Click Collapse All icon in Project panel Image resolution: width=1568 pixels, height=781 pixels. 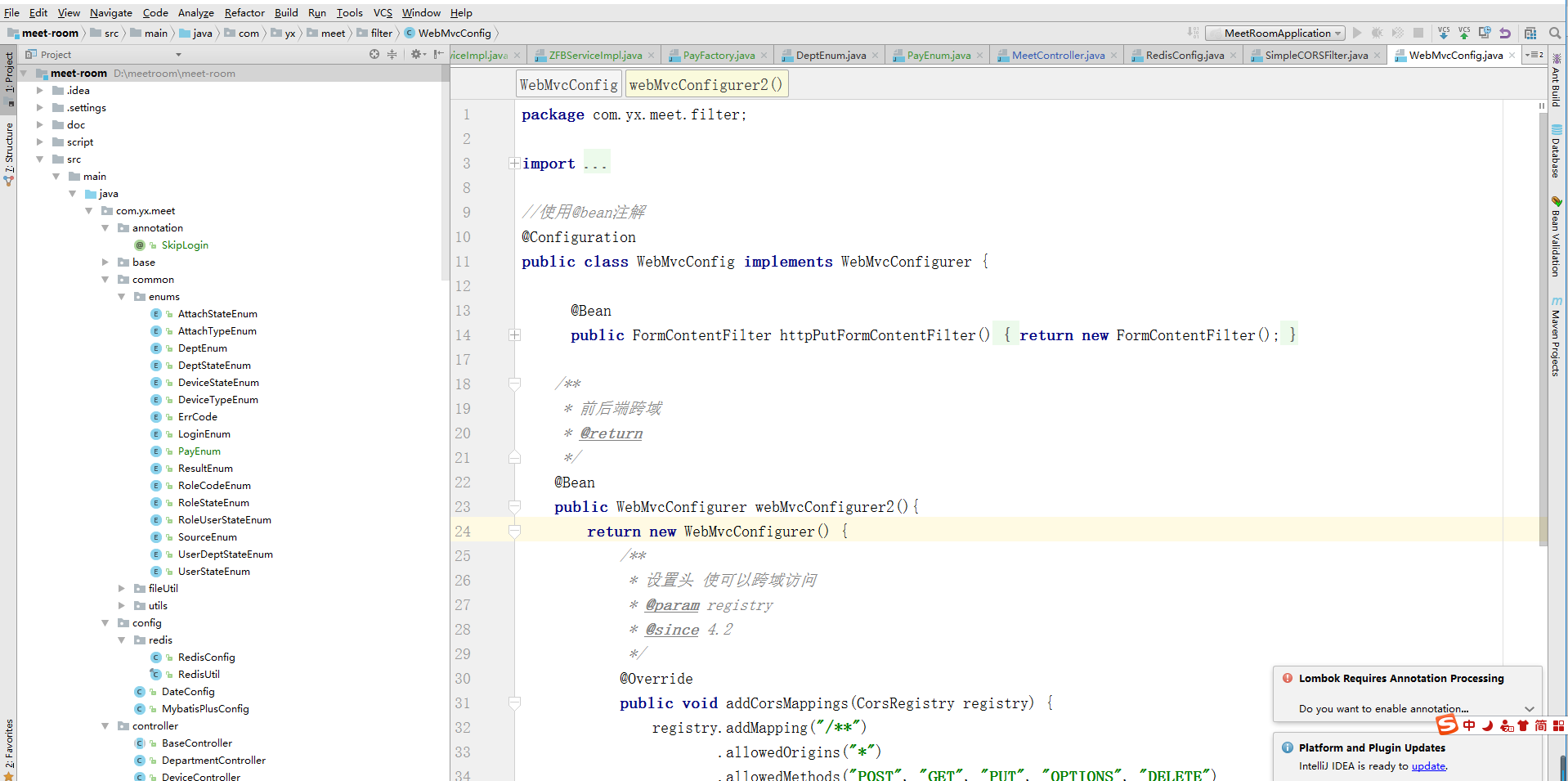click(x=392, y=54)
